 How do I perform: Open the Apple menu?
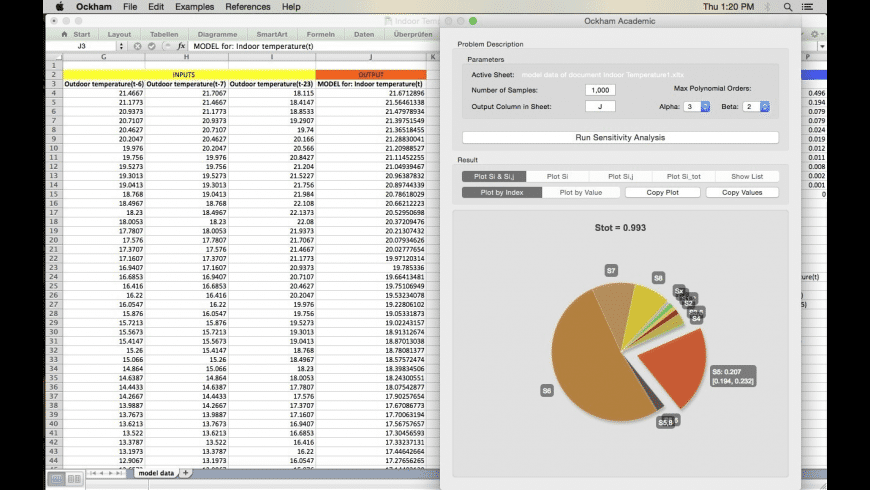59,7
